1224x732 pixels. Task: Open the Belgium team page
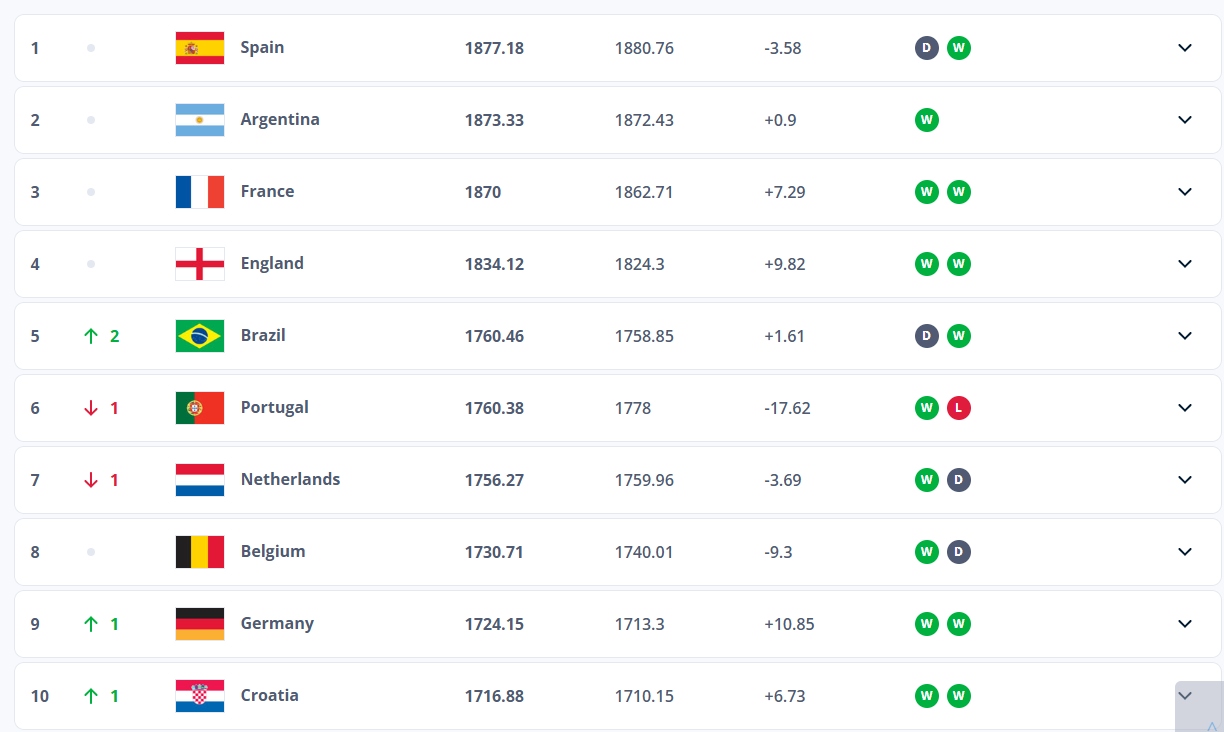(x=271, y=551)
